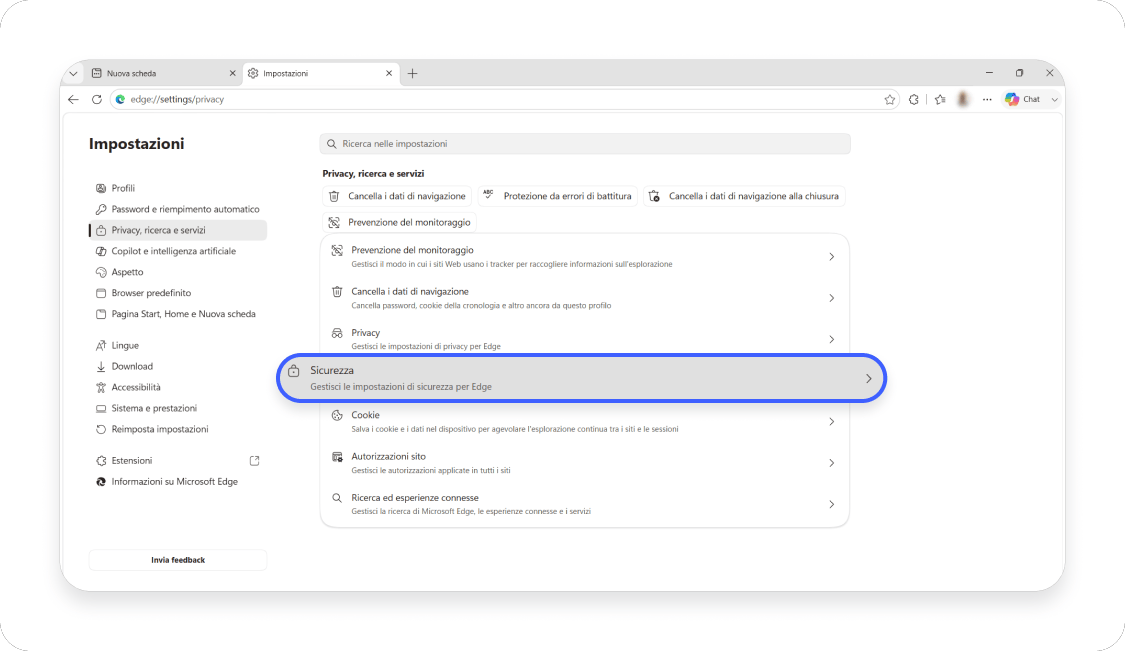Open Copilot Chat button
This screenshot has height=651, width=1125.
click(1022, 99)
